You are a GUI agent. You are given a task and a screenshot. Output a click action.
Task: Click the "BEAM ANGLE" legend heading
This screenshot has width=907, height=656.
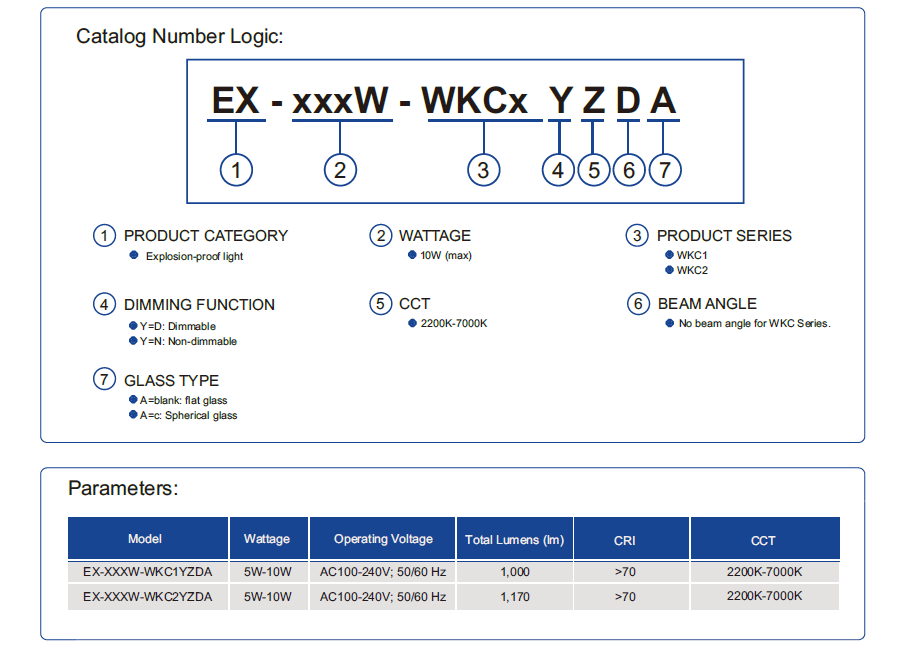coord(707,304)
